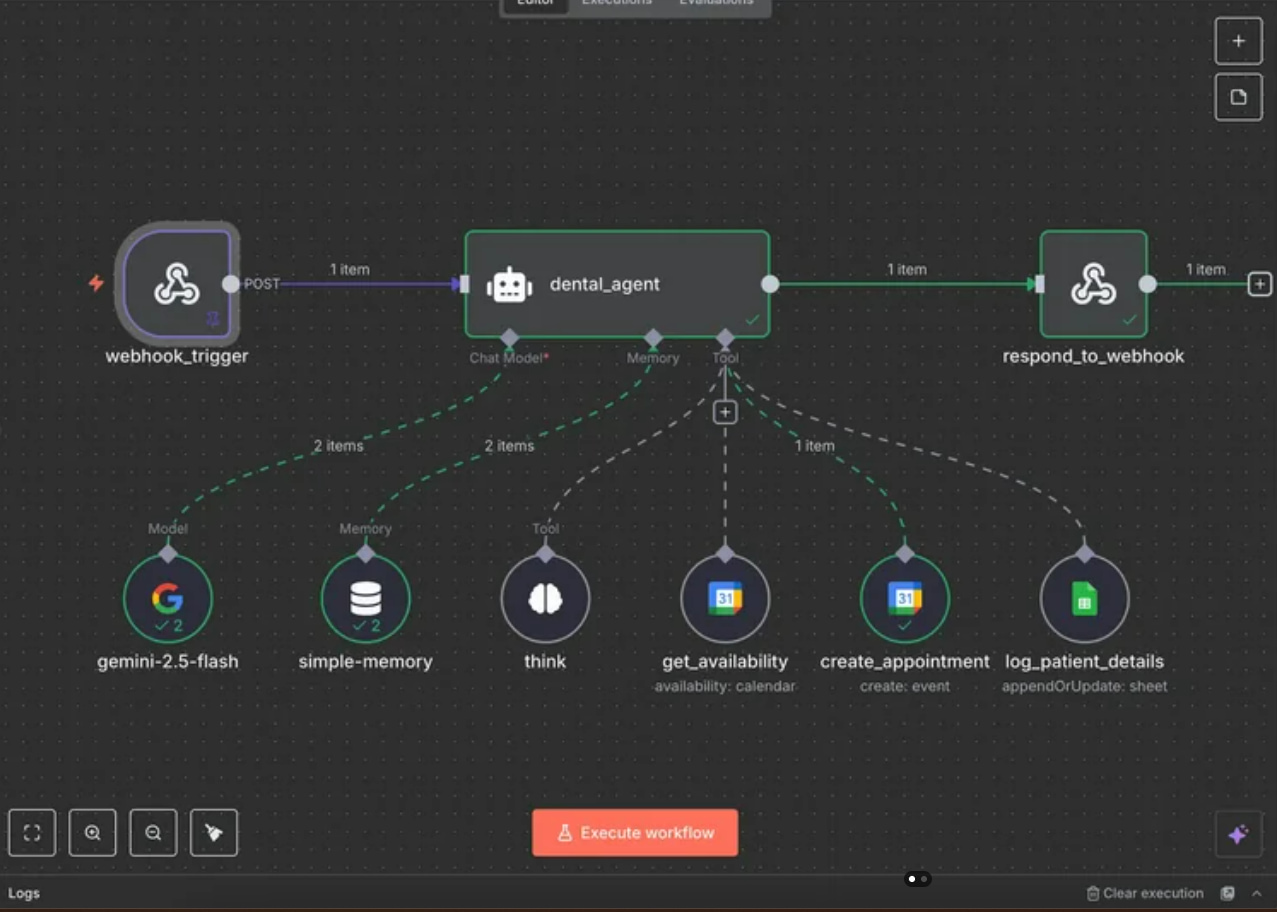Expand the Logs panel chevron
The height and width of the screenshot is (912, 1277).
tap(1257, 893)
